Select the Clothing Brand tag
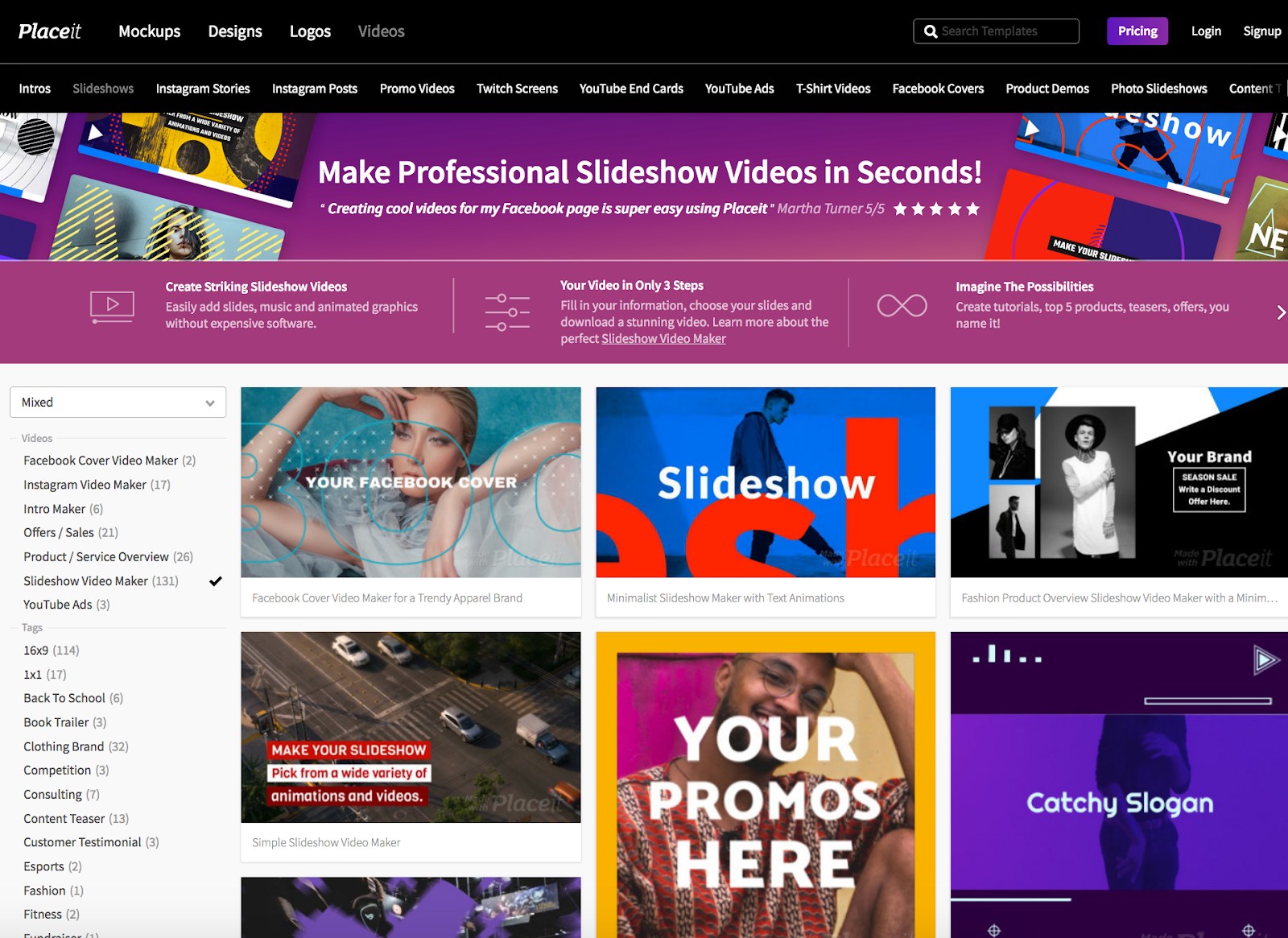The width and height of the screenshot is (1288, 938). [x=76, y=746]
